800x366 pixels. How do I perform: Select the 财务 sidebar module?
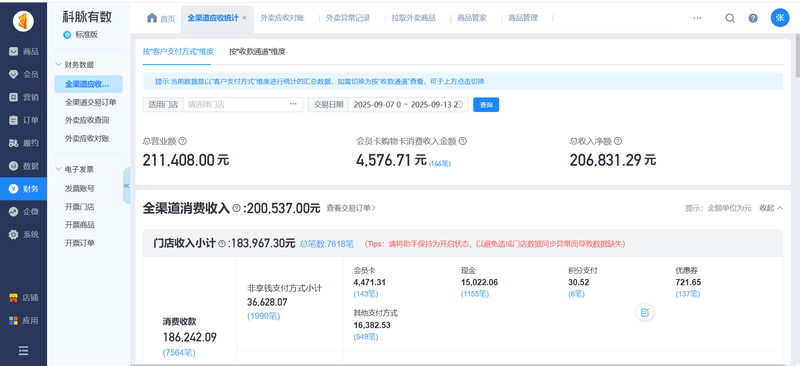23,189
